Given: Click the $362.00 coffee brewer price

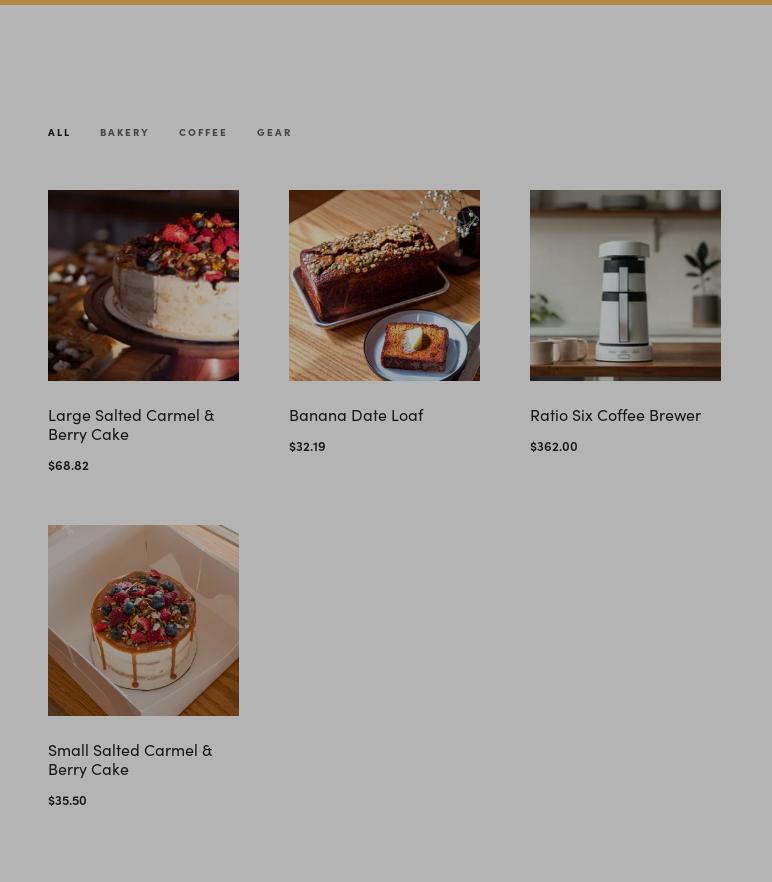Looking at the screenshot, I should click(x=554, y=446).
